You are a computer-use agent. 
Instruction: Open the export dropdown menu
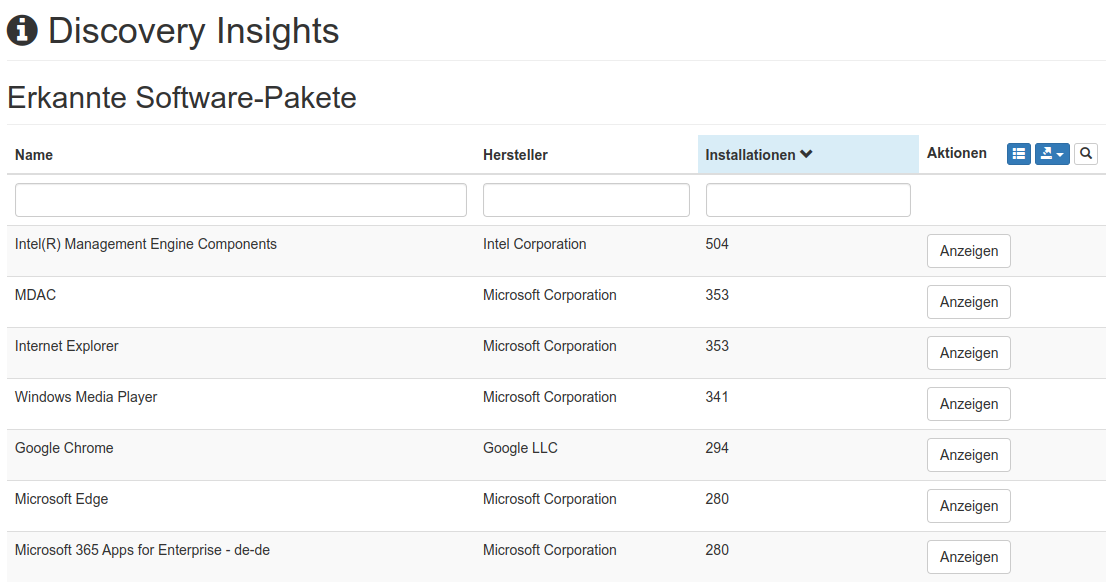click(1052, 154)
